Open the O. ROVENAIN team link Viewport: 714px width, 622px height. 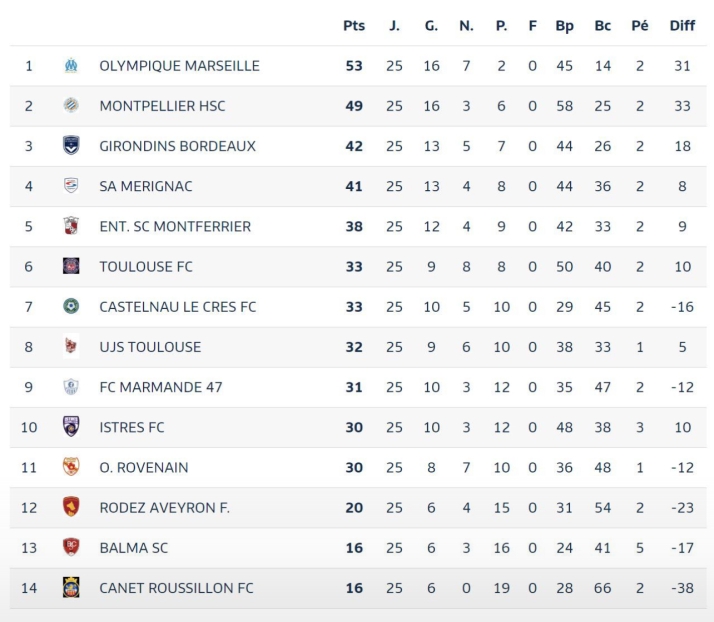coord(144,467)
